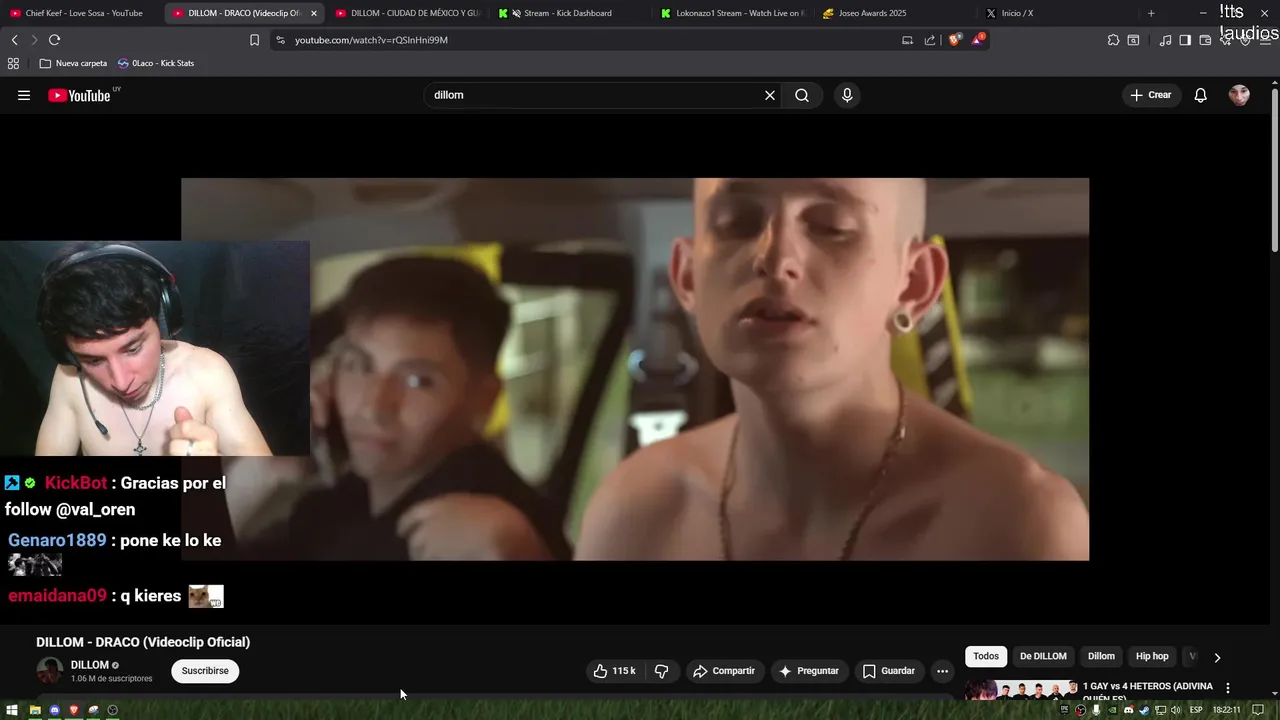Open the Windows Start menu
Image resolution: width=1280 pixels, height=720 pixels.
coord(12,710)
